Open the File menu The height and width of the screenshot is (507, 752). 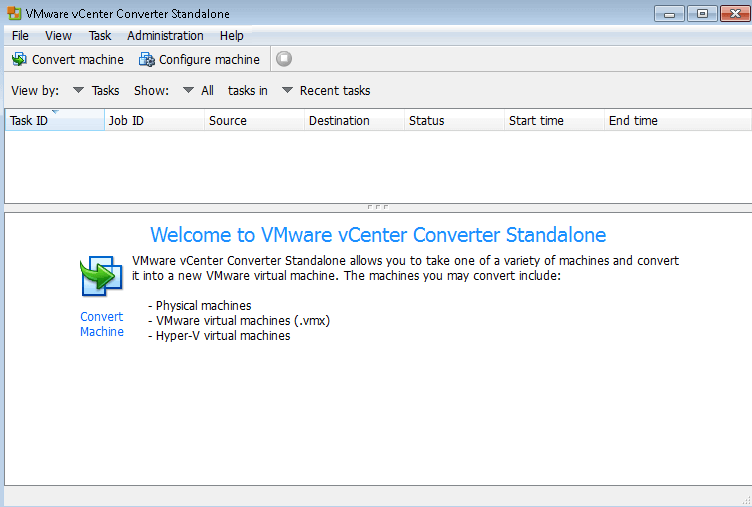coord(20,36)
